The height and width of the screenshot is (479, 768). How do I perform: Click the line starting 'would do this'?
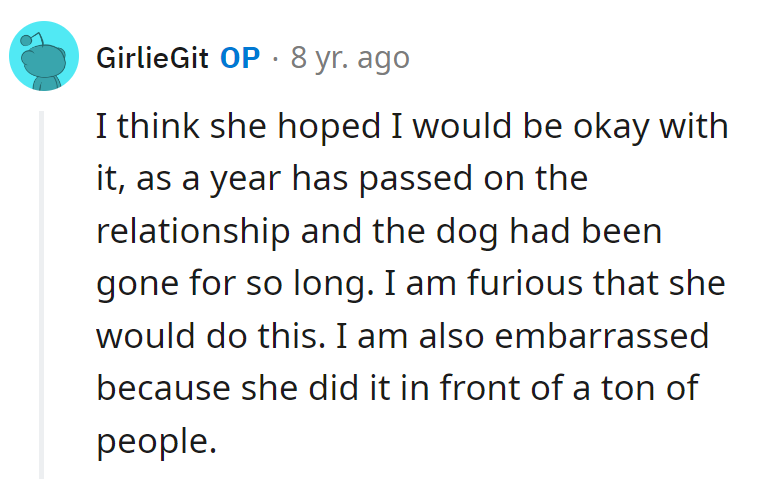pyautogui.click(x=400, y=335)
